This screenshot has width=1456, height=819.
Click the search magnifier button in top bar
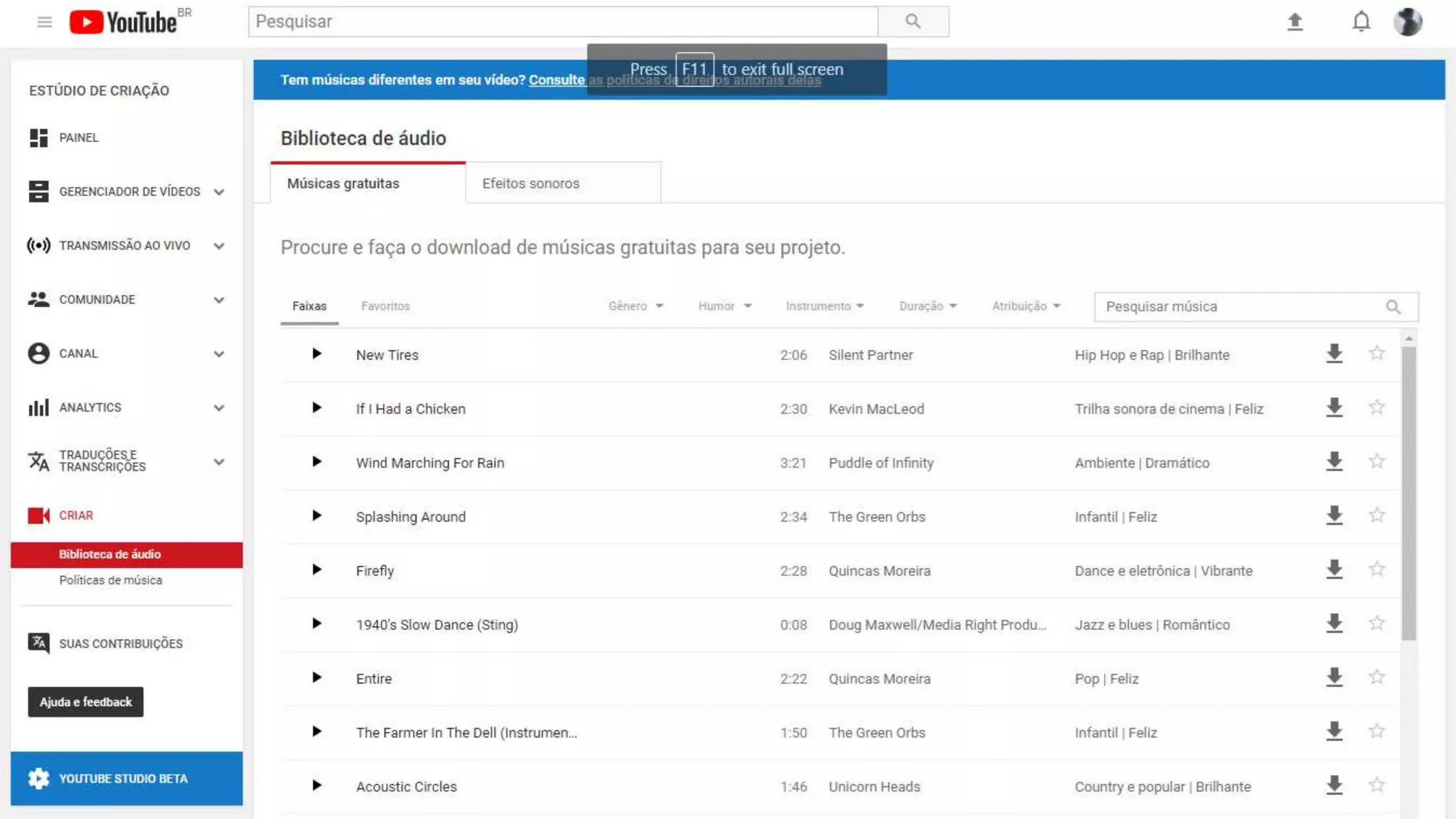click(913, 22)
